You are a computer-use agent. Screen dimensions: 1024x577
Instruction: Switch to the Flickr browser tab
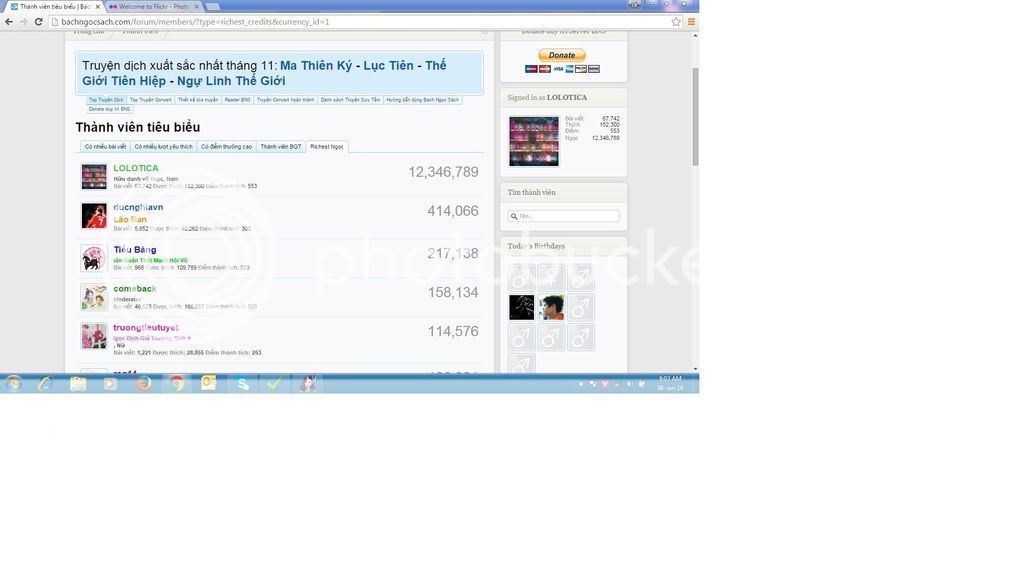(150, 6)
